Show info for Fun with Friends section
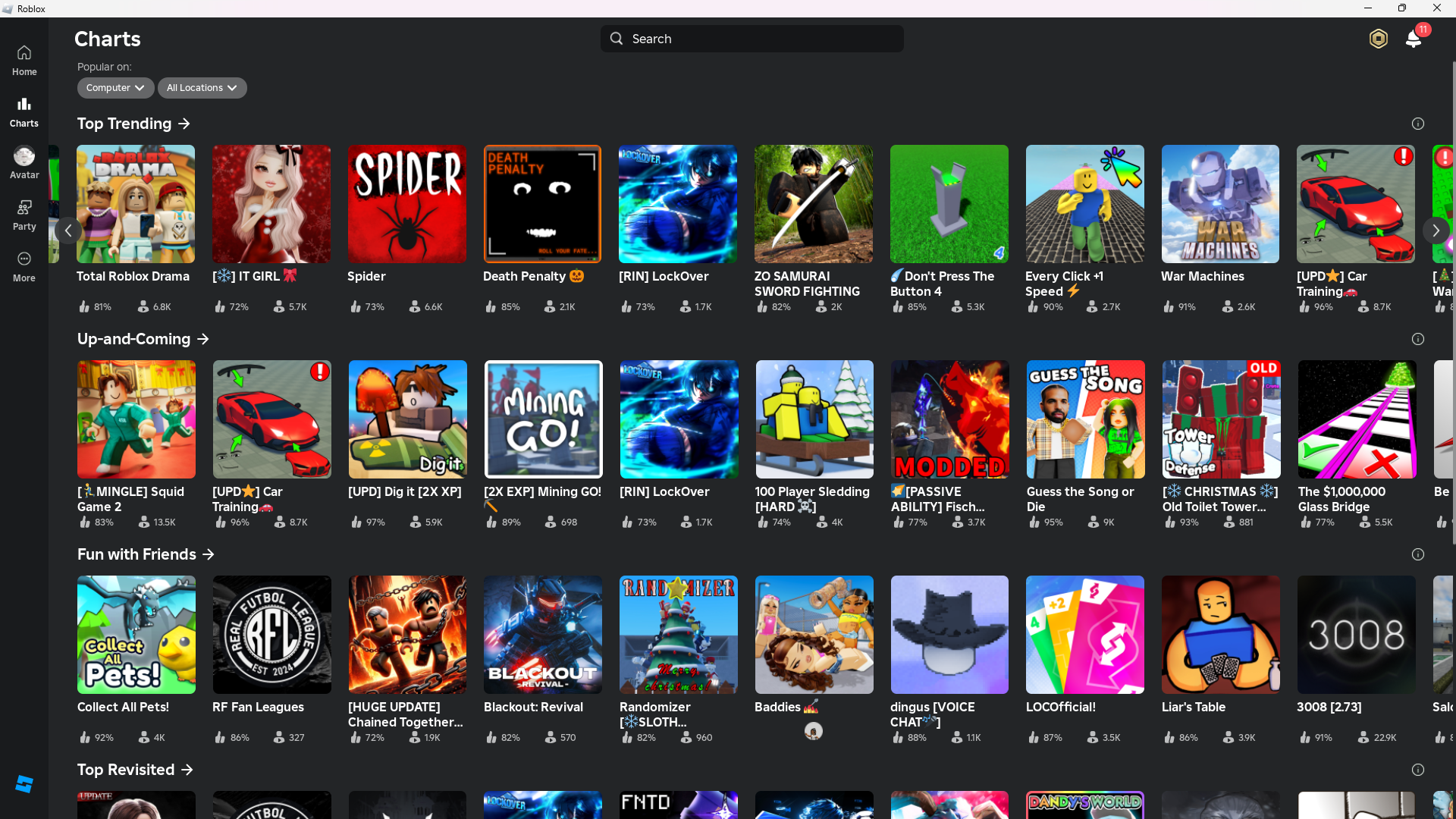The image size is (1456, 819). tap(1417, 554)
